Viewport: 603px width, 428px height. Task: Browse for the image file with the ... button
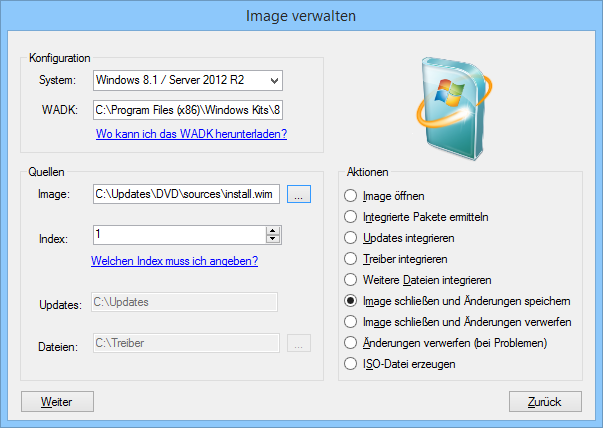[299, 194]
